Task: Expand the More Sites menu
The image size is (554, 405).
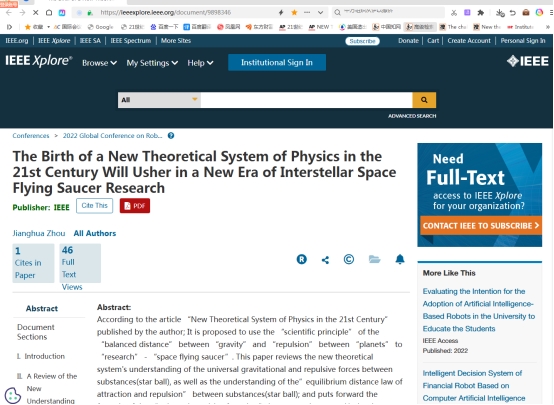Action: point(176,41)
